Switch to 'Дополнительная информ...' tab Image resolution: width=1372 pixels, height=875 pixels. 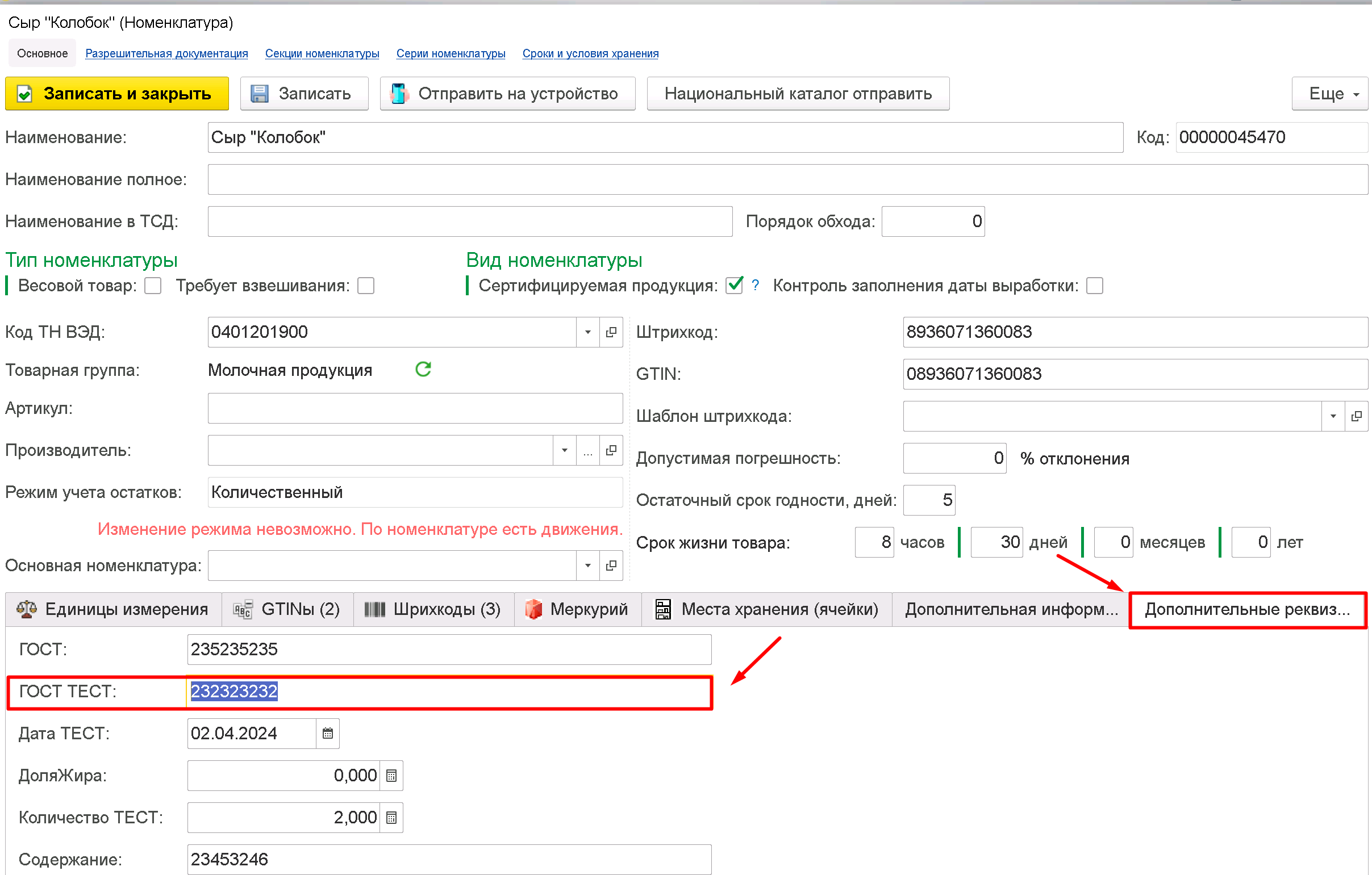pos(1011,609)
